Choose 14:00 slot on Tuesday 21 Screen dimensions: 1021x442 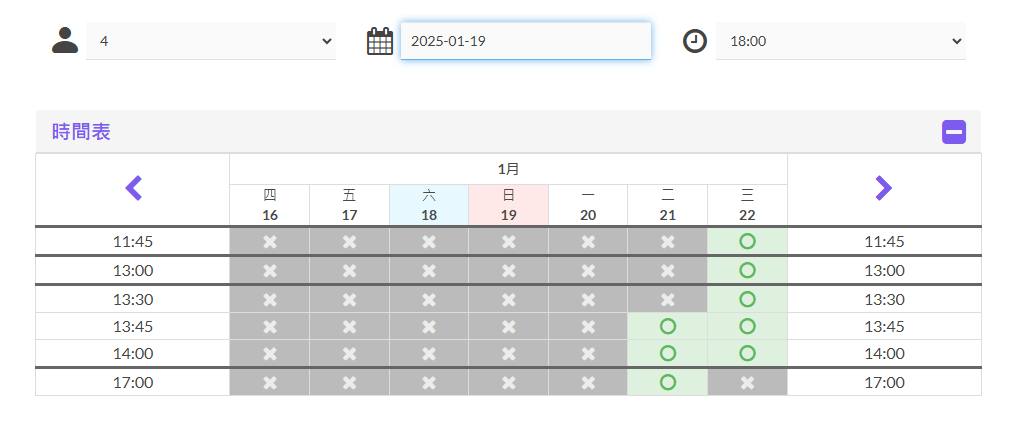[x=667, y=353]
